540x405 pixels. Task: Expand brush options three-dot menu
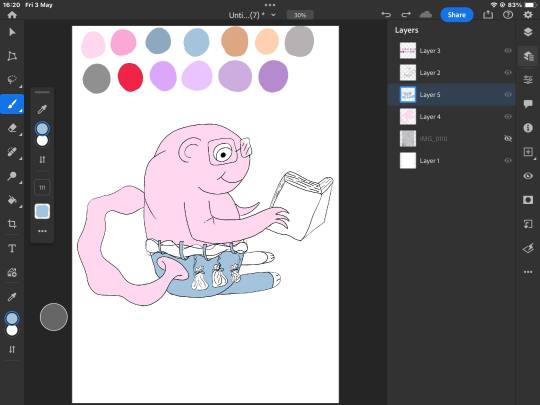(x=42, y=231)
